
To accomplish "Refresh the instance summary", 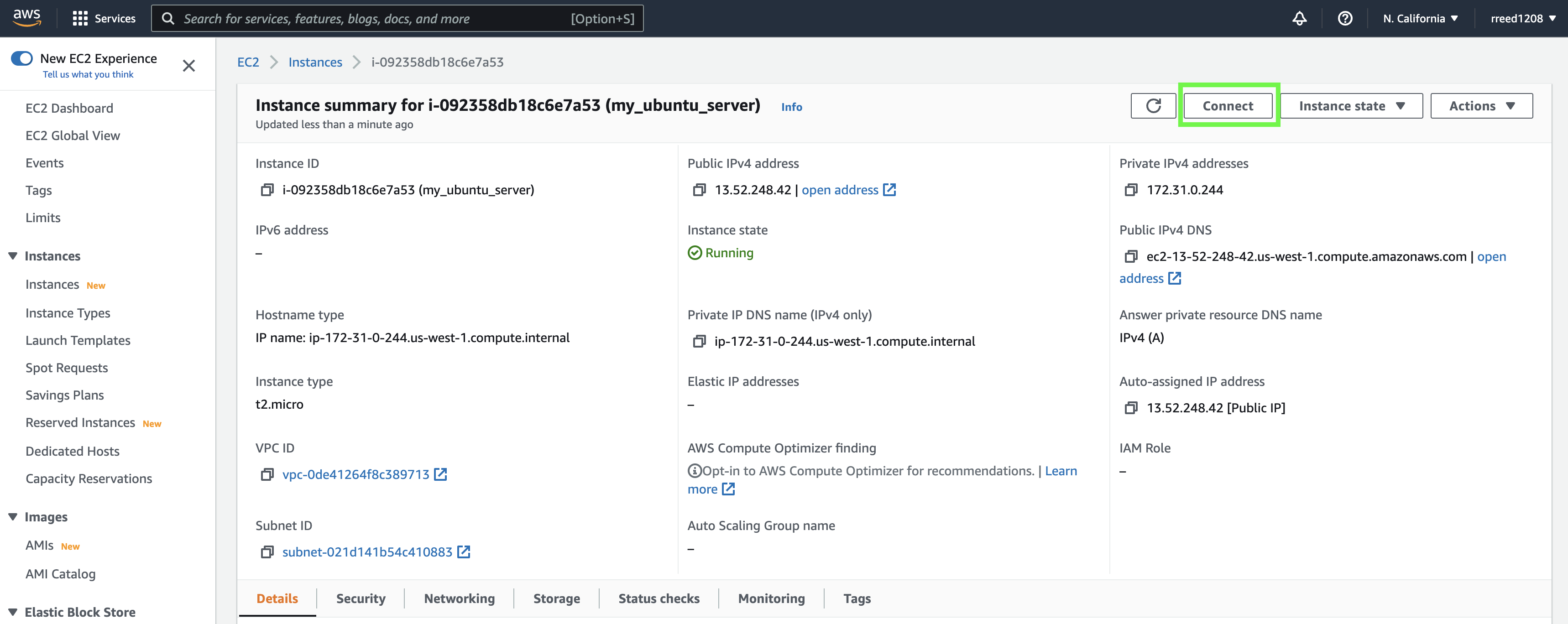I will 1153,105.
